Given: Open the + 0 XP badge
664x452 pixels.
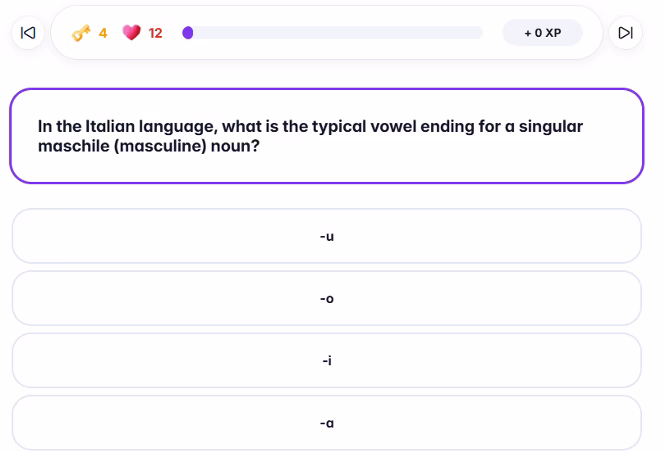Looking at the screenshot, I should point(542,33).
